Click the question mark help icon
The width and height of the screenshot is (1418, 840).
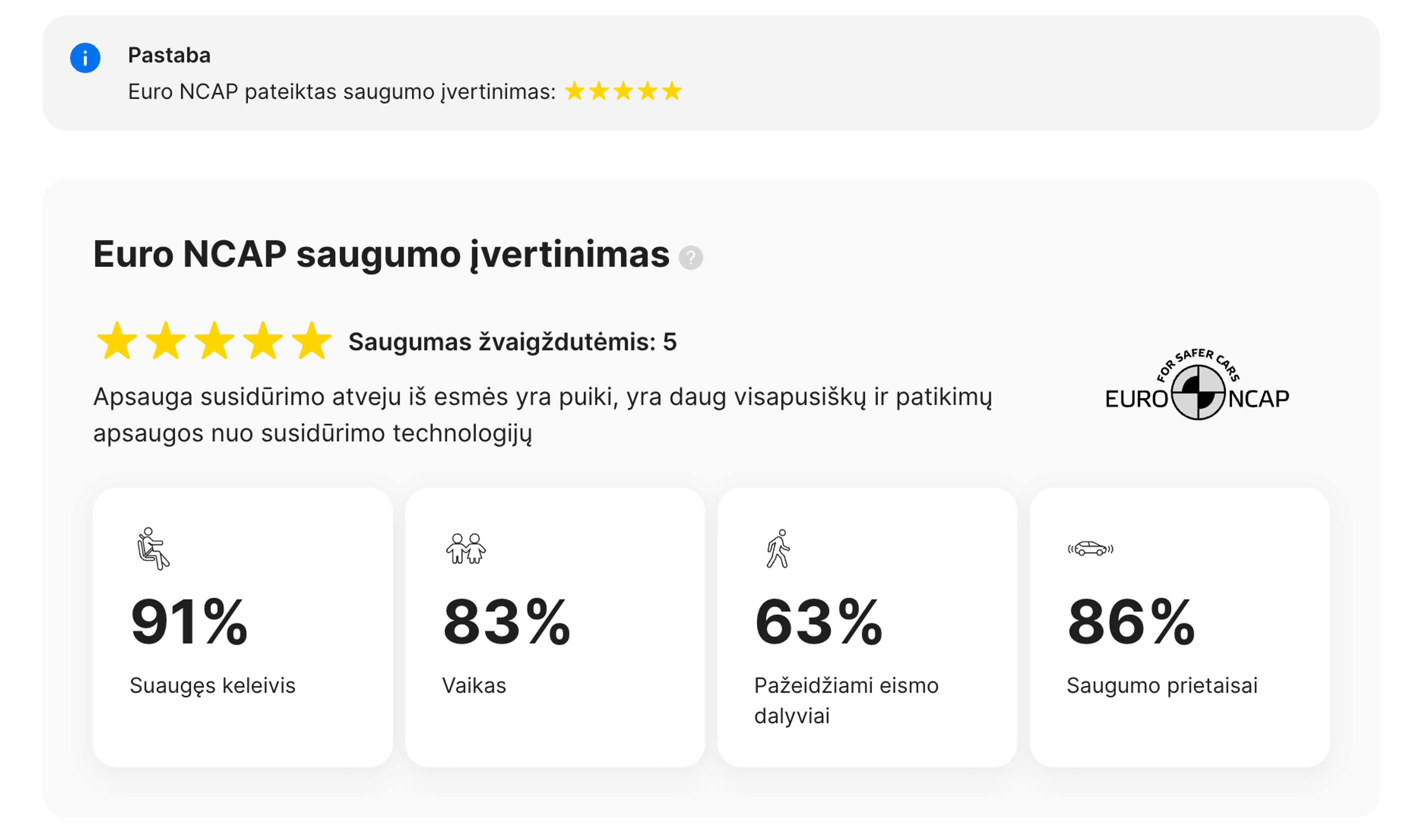point(690,258)
